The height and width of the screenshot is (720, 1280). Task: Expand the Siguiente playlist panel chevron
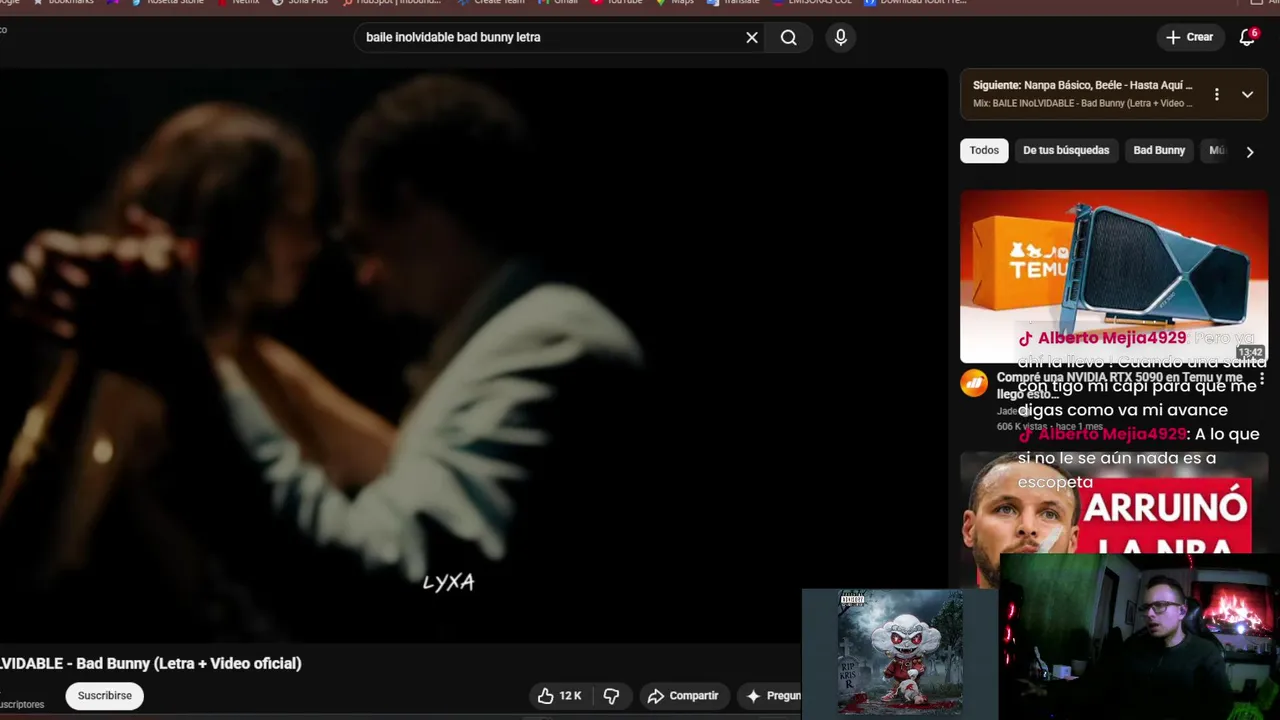pos(1247,94)
